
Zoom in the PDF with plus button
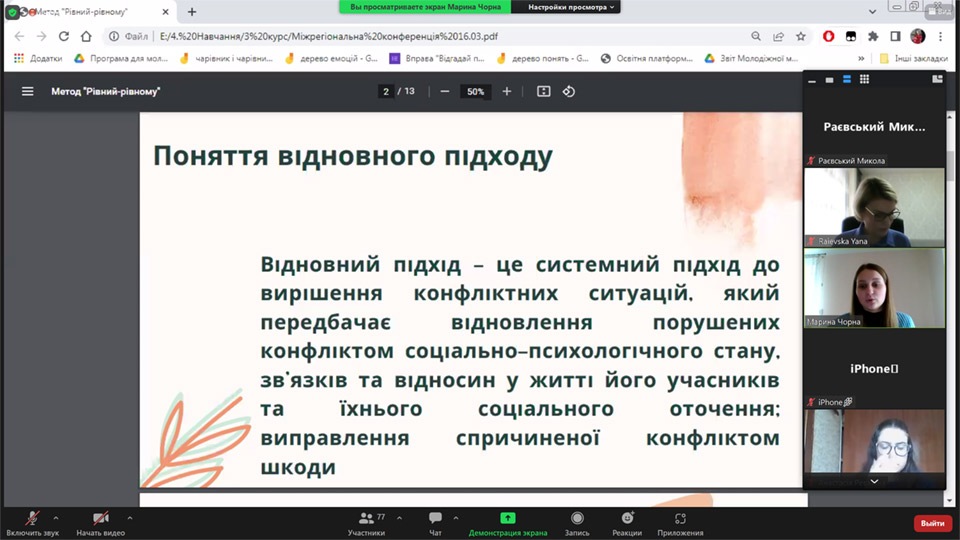click(x=507, y=91)
